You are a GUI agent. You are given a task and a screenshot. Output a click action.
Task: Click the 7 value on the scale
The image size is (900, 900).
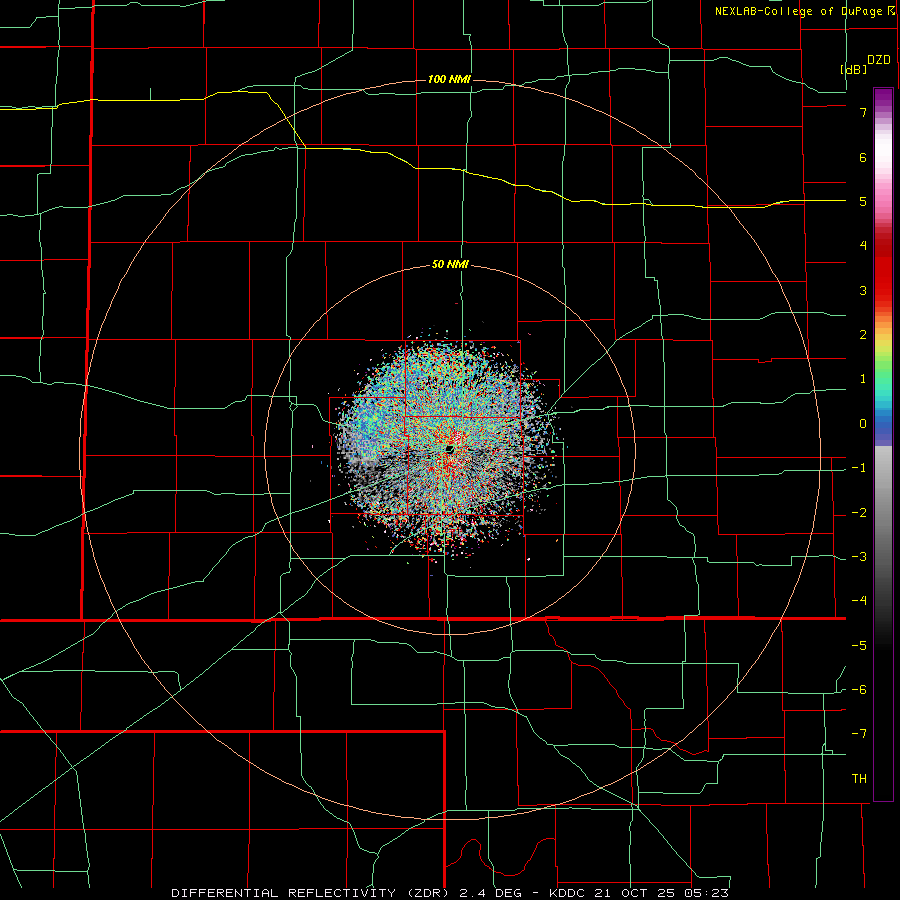[863, 112]
